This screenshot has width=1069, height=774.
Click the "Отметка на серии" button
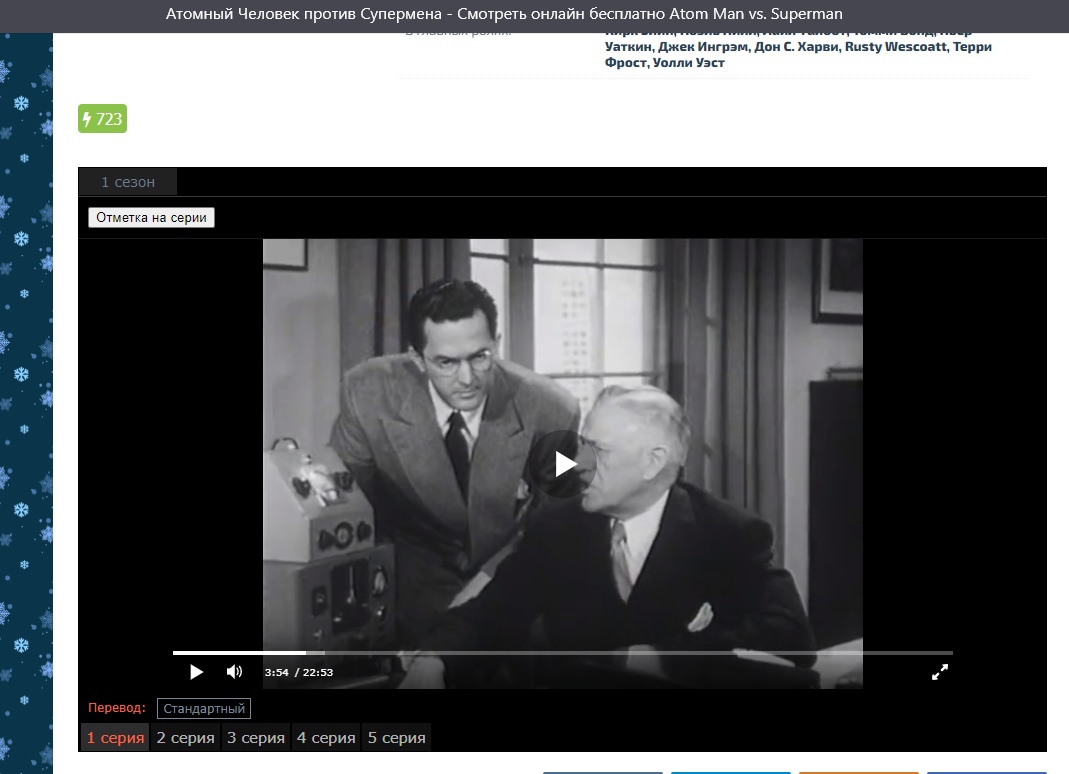pyautogui.click(x=151, y=218)
